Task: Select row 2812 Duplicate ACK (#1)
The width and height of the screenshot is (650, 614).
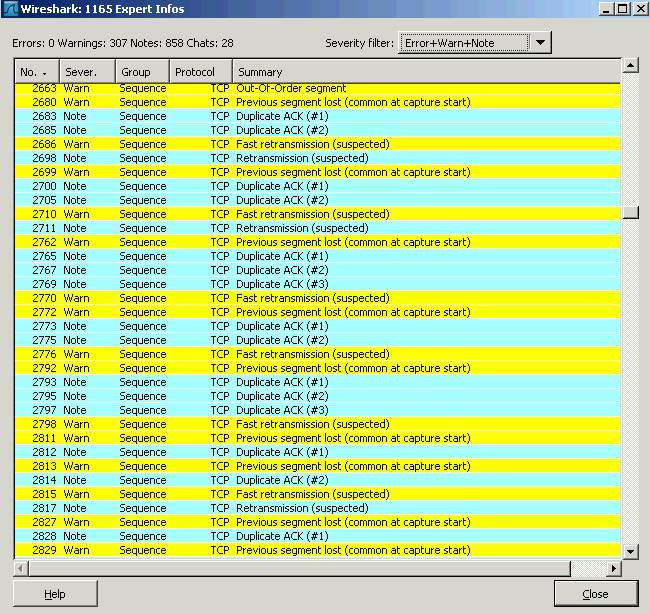Action: tap(318, 452)
